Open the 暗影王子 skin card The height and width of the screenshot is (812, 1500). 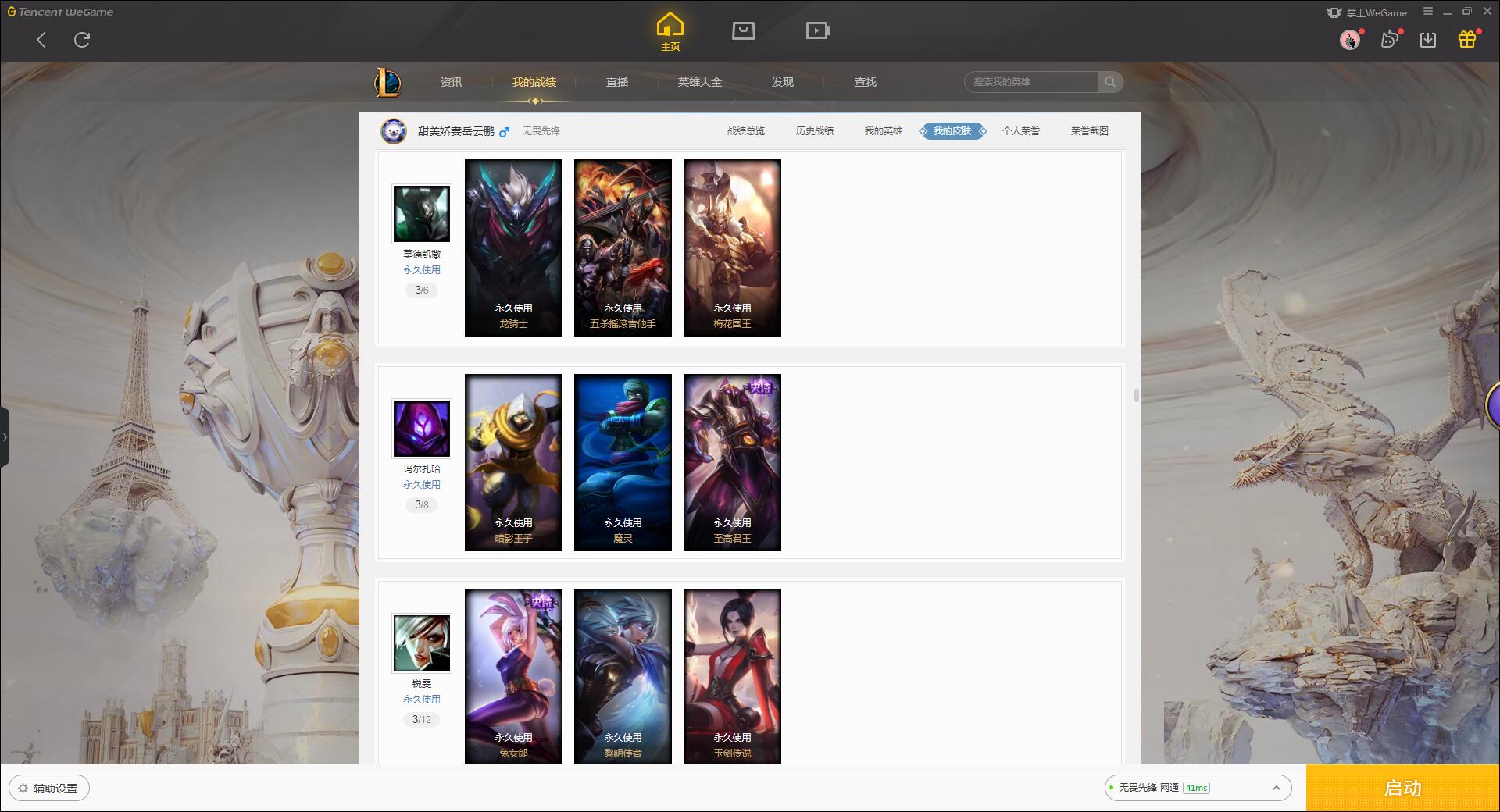click(513, 463)
